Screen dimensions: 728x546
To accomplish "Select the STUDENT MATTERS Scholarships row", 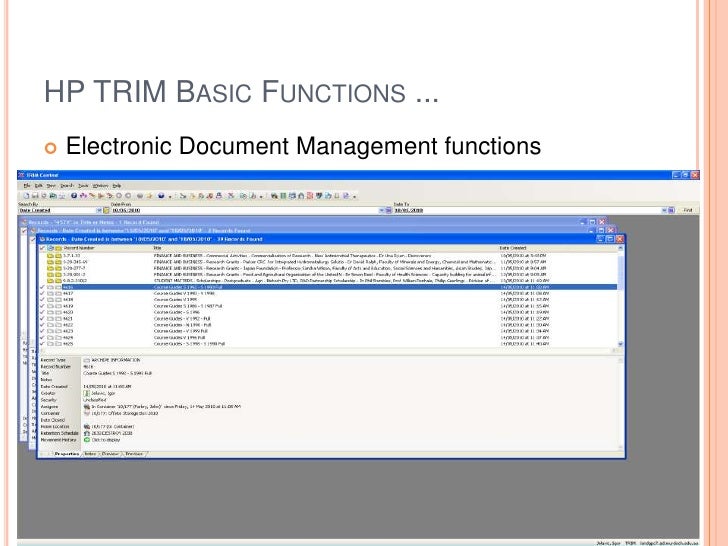I will tap(328, 281).
